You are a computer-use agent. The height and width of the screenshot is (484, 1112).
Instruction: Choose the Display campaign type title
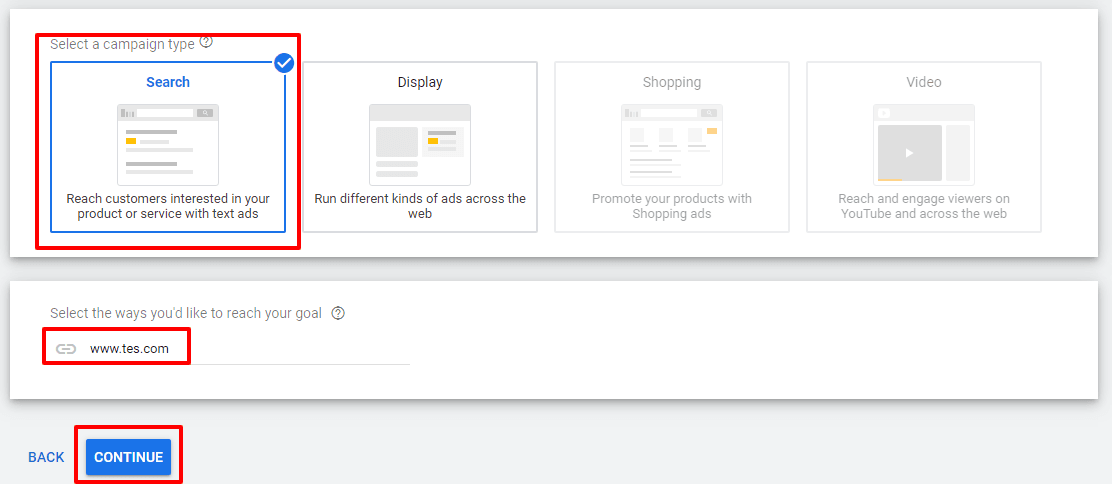coord(420,82)
